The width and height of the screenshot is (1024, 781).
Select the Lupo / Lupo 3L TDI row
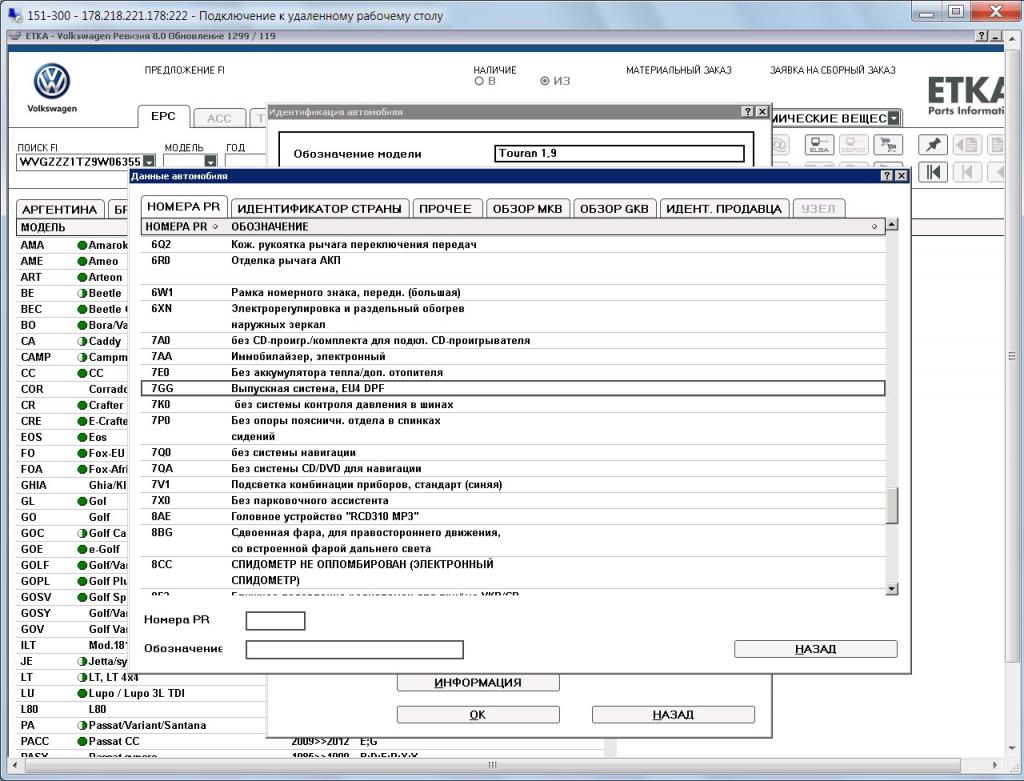140,693
